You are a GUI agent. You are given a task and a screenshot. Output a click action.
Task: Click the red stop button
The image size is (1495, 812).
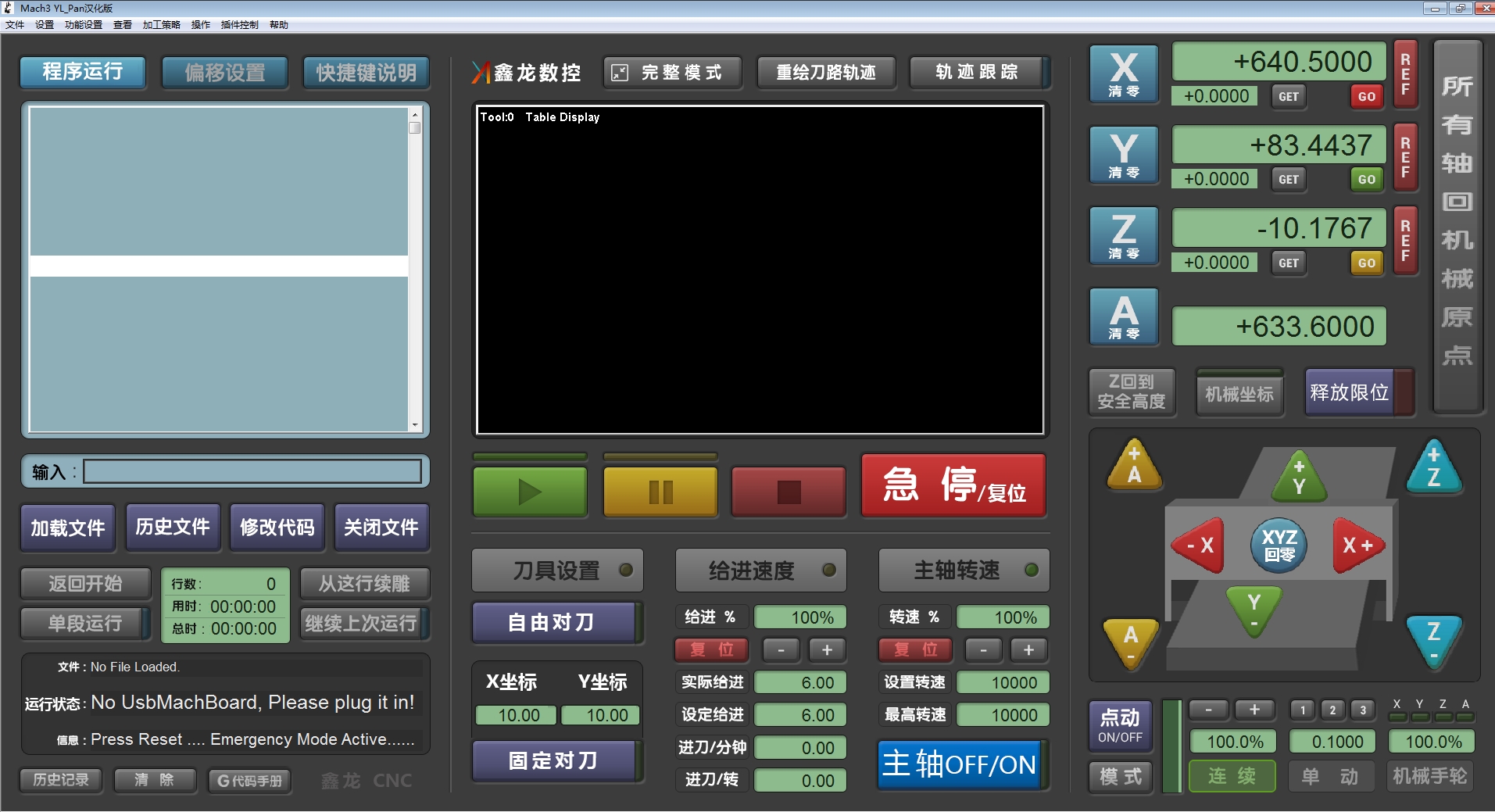tap(789, 492)
